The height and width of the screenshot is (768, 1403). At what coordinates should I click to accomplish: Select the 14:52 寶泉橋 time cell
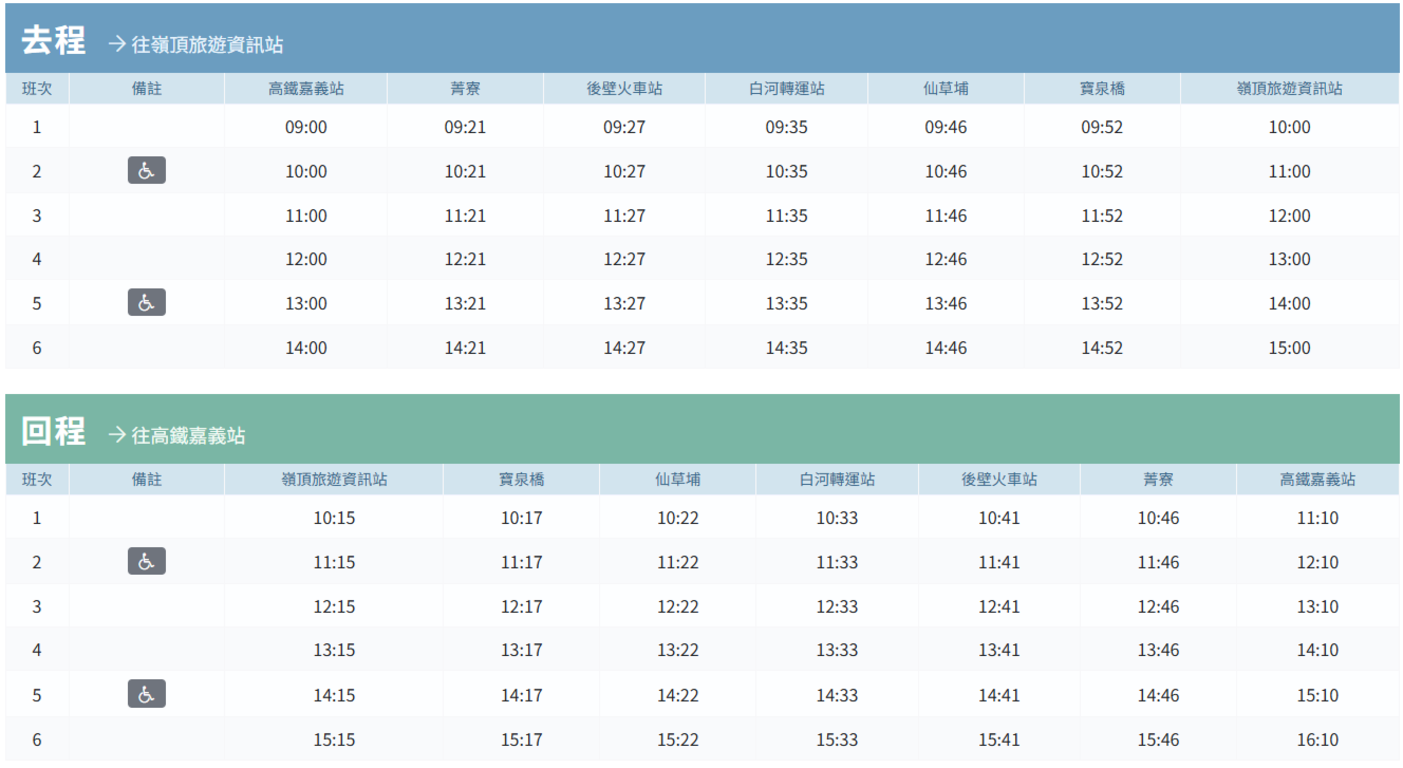pyautogui.click(x=1102, y=348)
